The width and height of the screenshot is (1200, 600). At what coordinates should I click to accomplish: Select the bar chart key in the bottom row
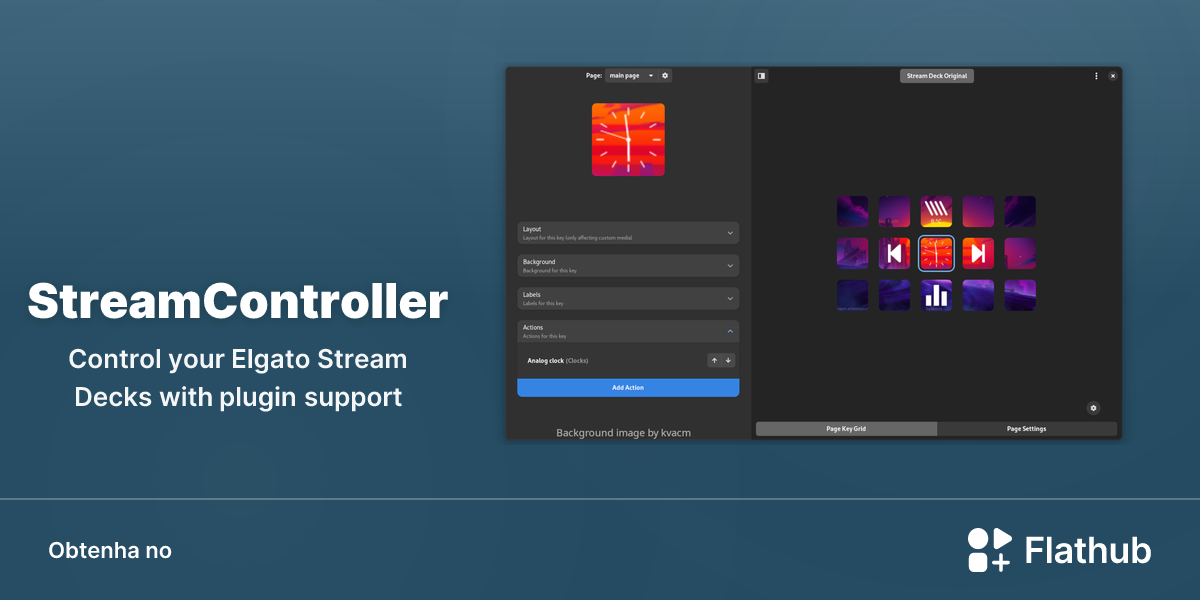pyautogui.click(x=936, y=295)
